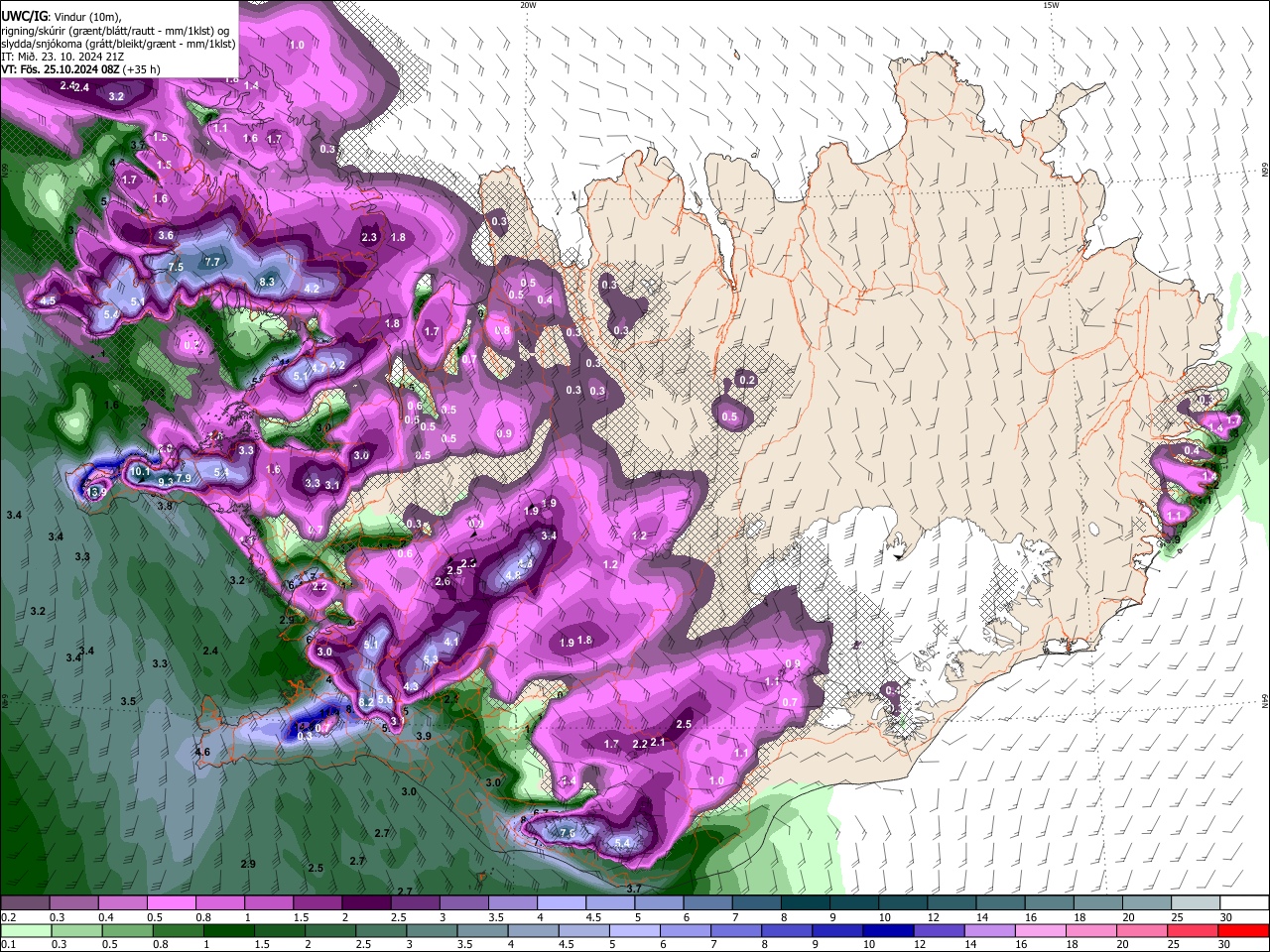Click the '0.1' label in the bottom legend row
The image size is (1270, 952).
click(8, 944)
